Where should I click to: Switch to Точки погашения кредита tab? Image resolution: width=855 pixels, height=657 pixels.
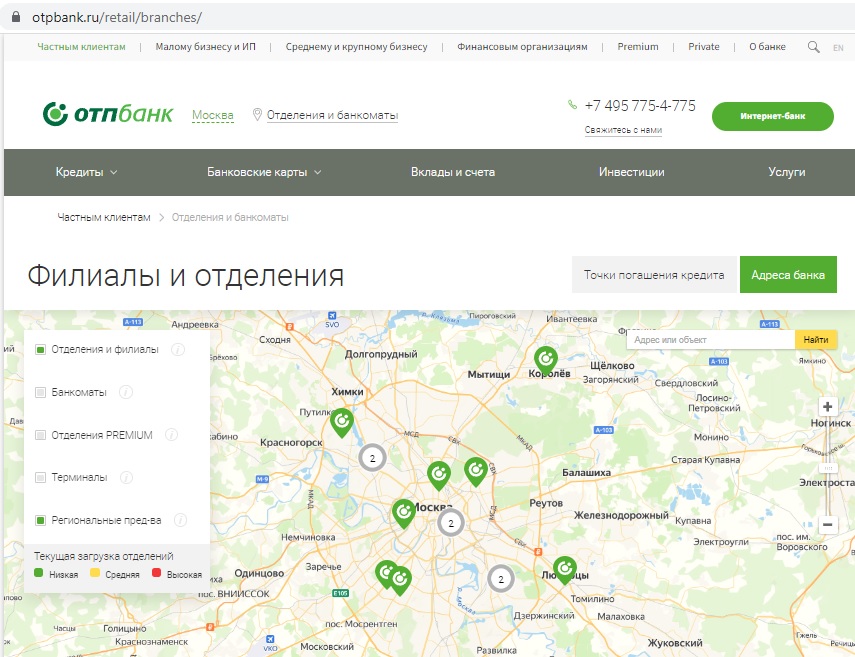pos(654,275)
